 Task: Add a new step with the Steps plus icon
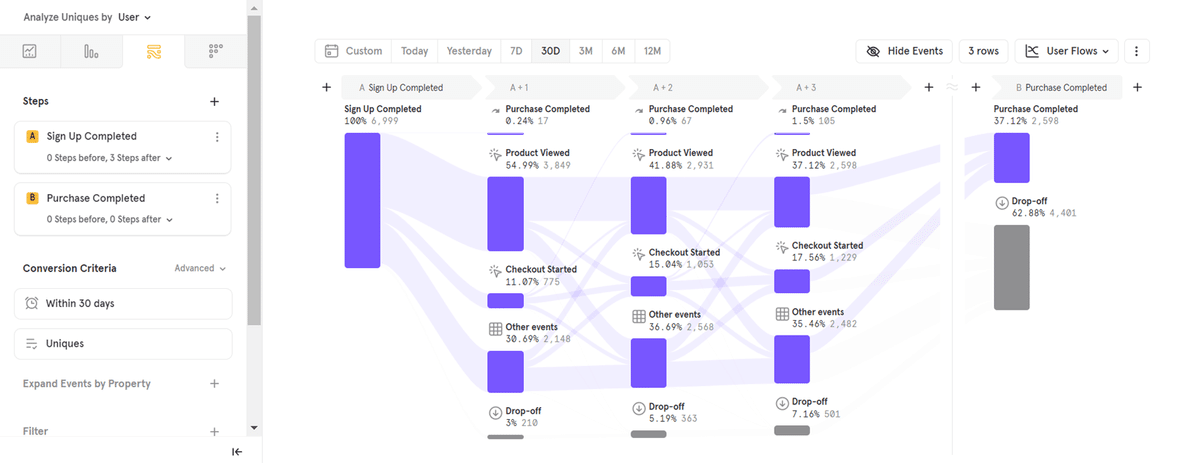click(214, 101)
